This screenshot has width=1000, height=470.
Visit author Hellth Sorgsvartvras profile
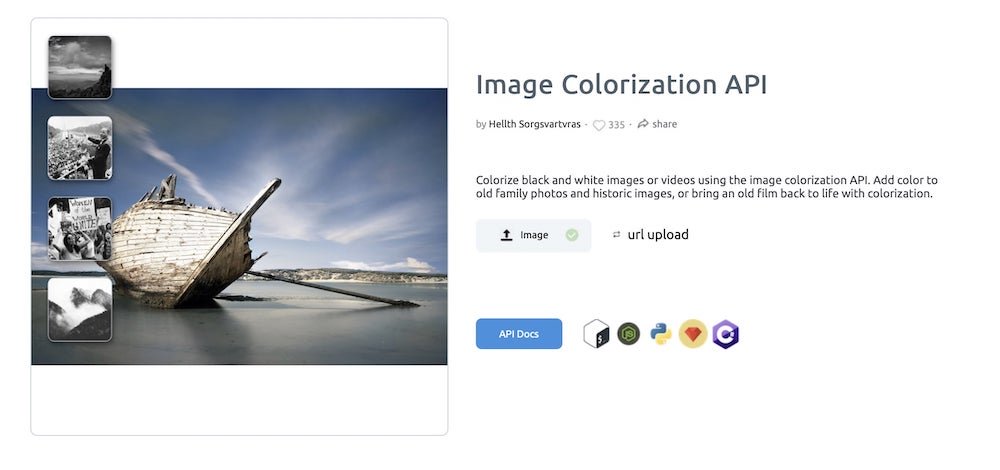[x=534, y=124]
